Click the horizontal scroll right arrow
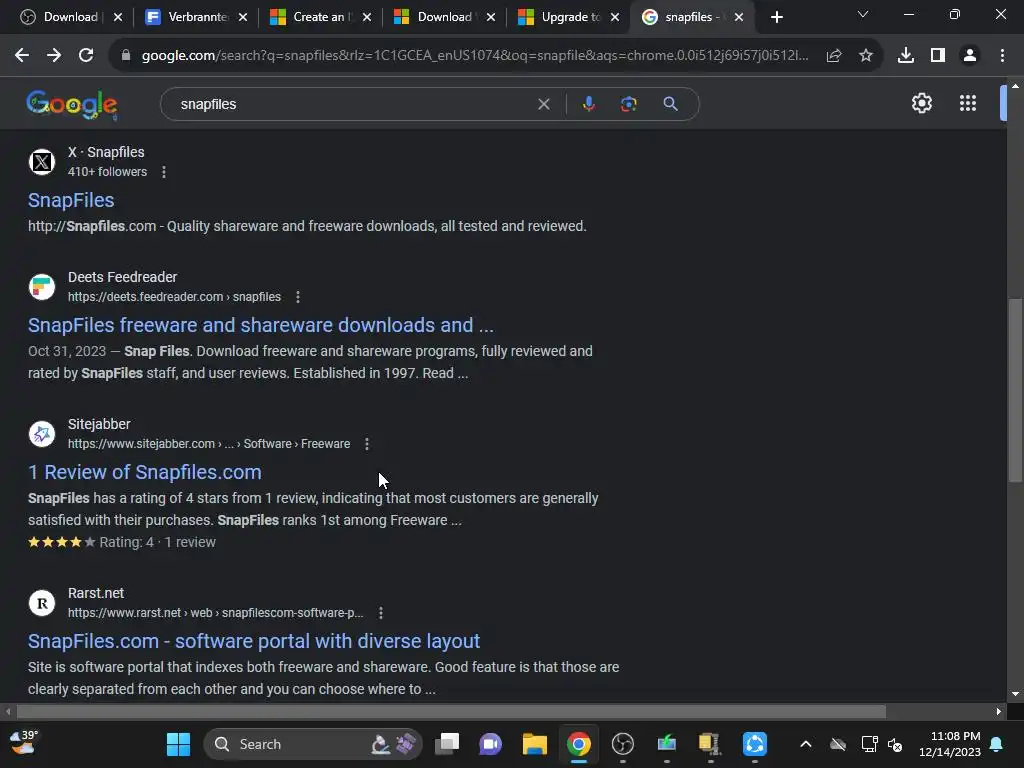 tap(999, 712)
